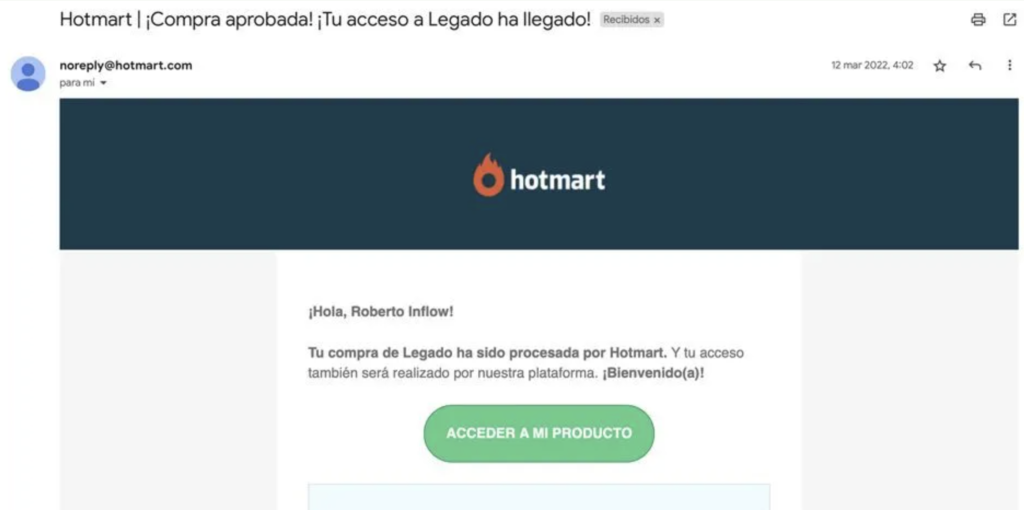Click the email subject line 'Compra aprobada'
1024x510 pixels.
pos(325,20)
